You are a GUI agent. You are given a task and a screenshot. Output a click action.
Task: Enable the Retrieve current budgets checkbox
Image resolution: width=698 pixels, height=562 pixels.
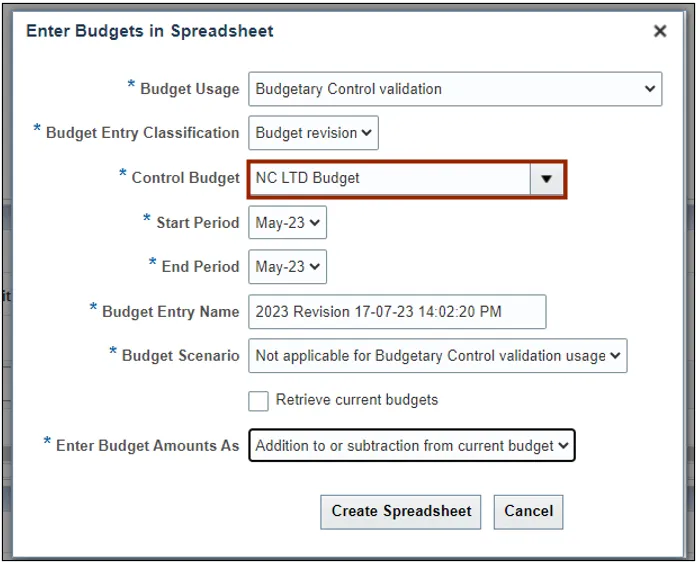(259, 401)
